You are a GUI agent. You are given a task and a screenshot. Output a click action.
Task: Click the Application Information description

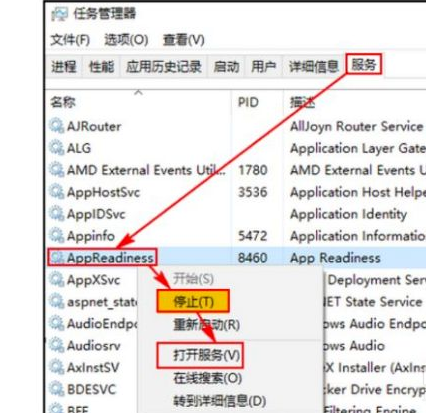point(358,236)
